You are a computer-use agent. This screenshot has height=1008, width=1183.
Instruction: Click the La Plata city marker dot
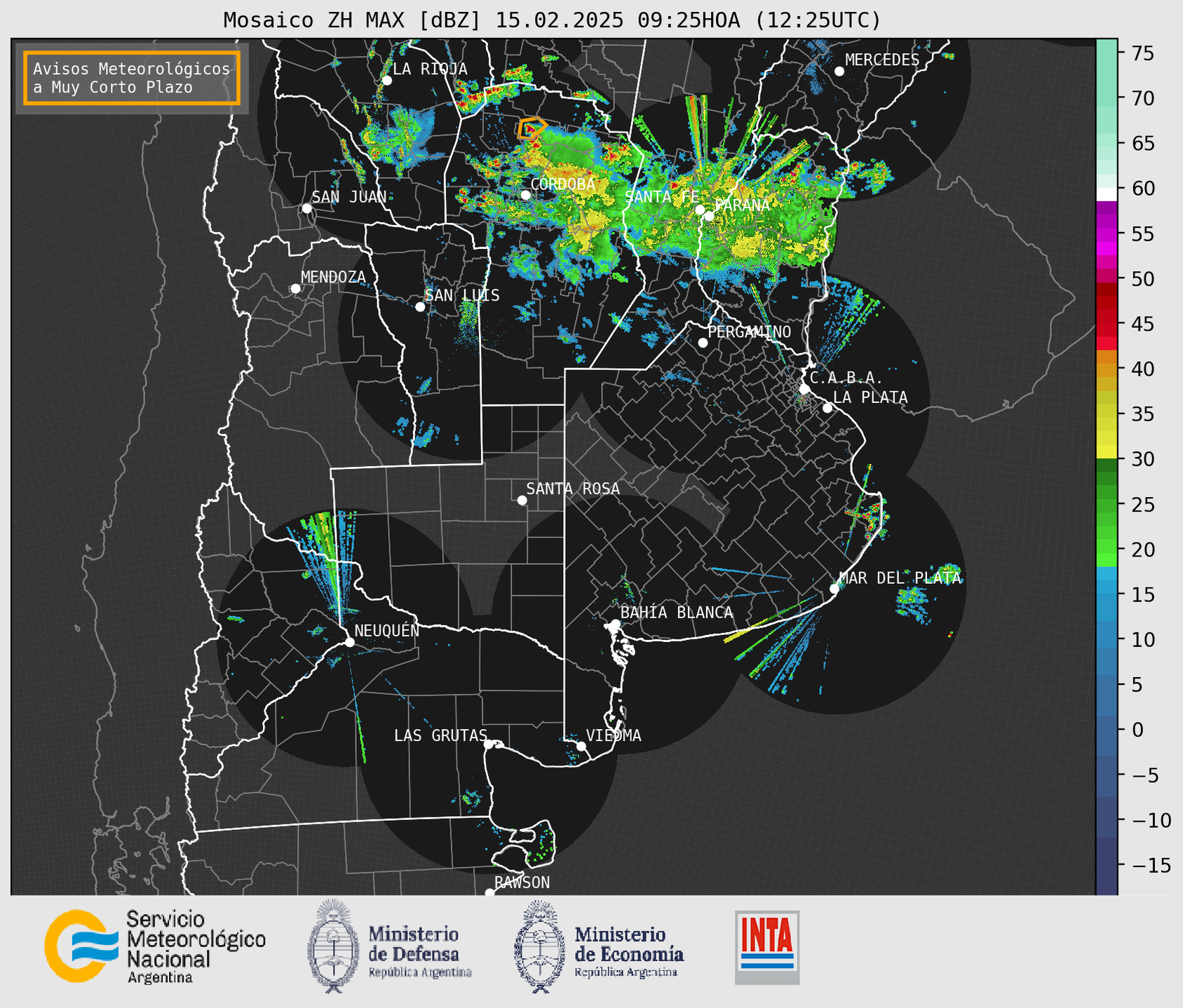827,408
